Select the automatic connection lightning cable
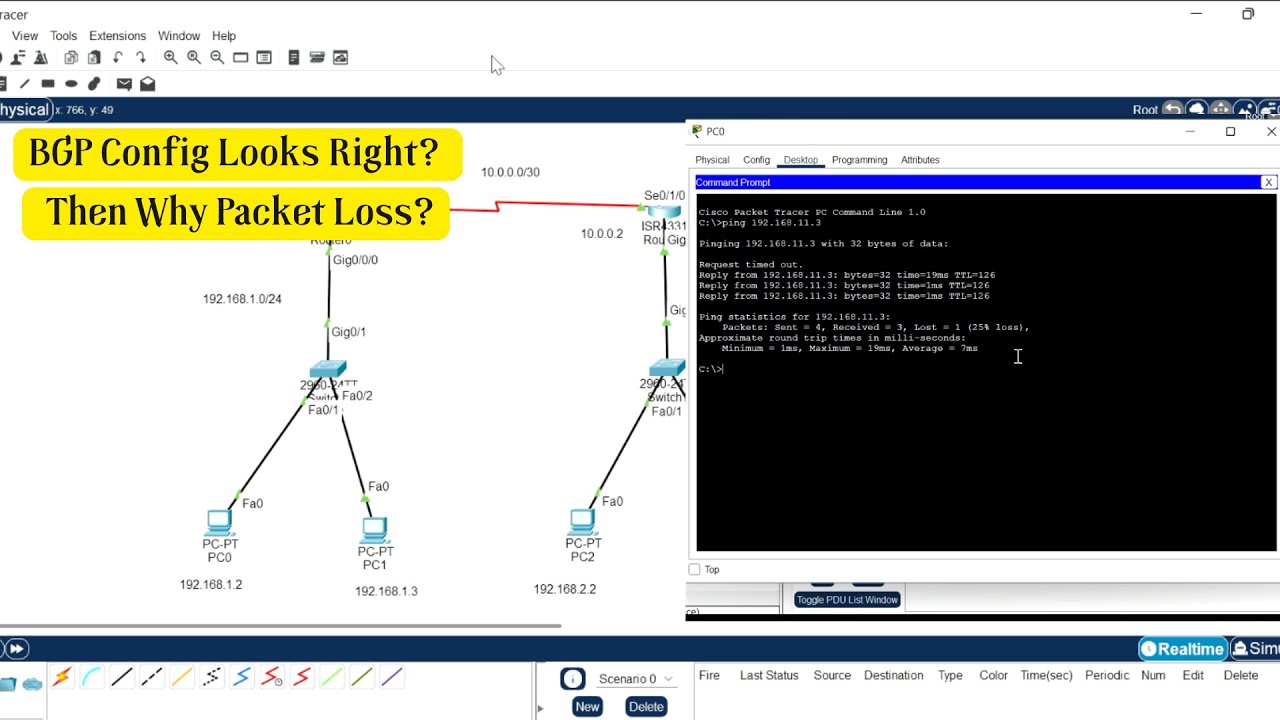The image size is (1280, 720). (62, 677)
